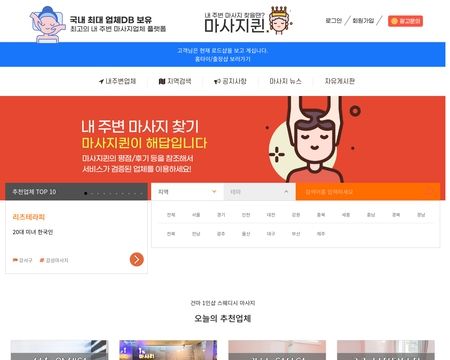Open 자유게시판 menu item
Viewport: 450px width, 360px height.
click(340, 81)
